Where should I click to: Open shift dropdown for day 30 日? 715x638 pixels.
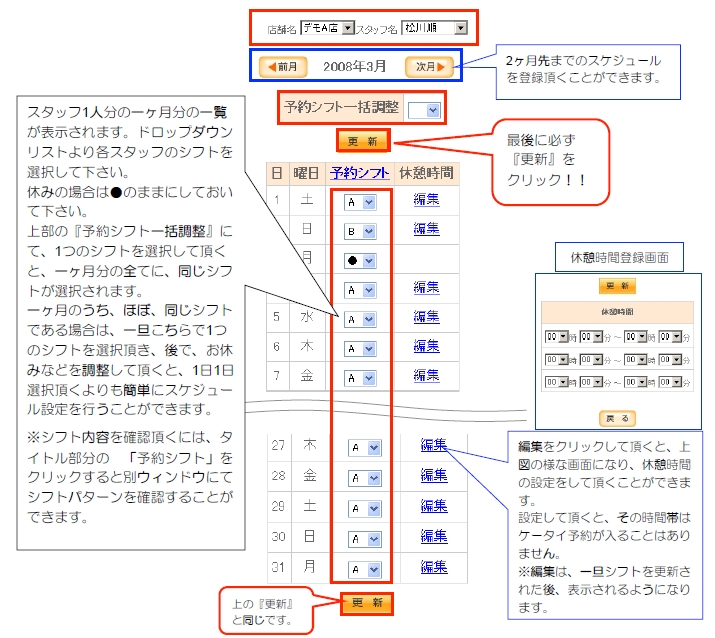361,538
